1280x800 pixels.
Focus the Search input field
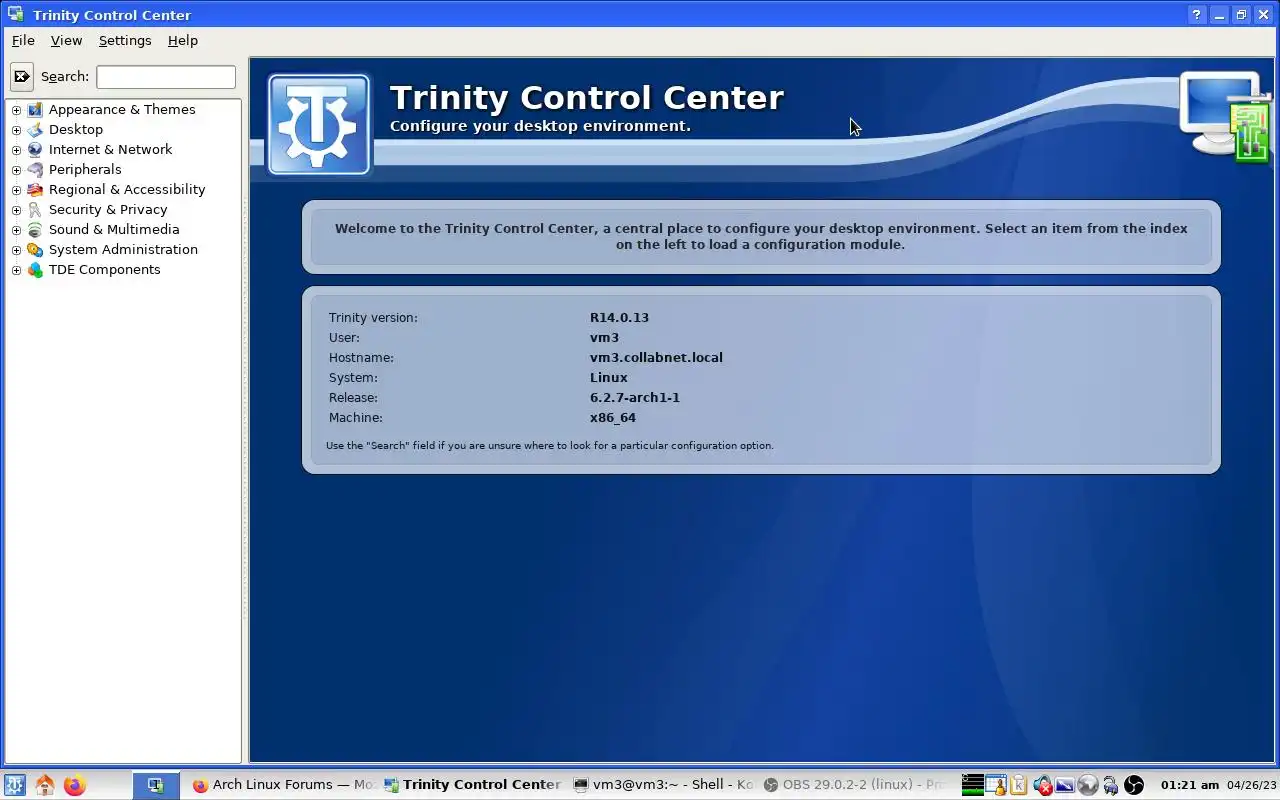pos(166,76)
